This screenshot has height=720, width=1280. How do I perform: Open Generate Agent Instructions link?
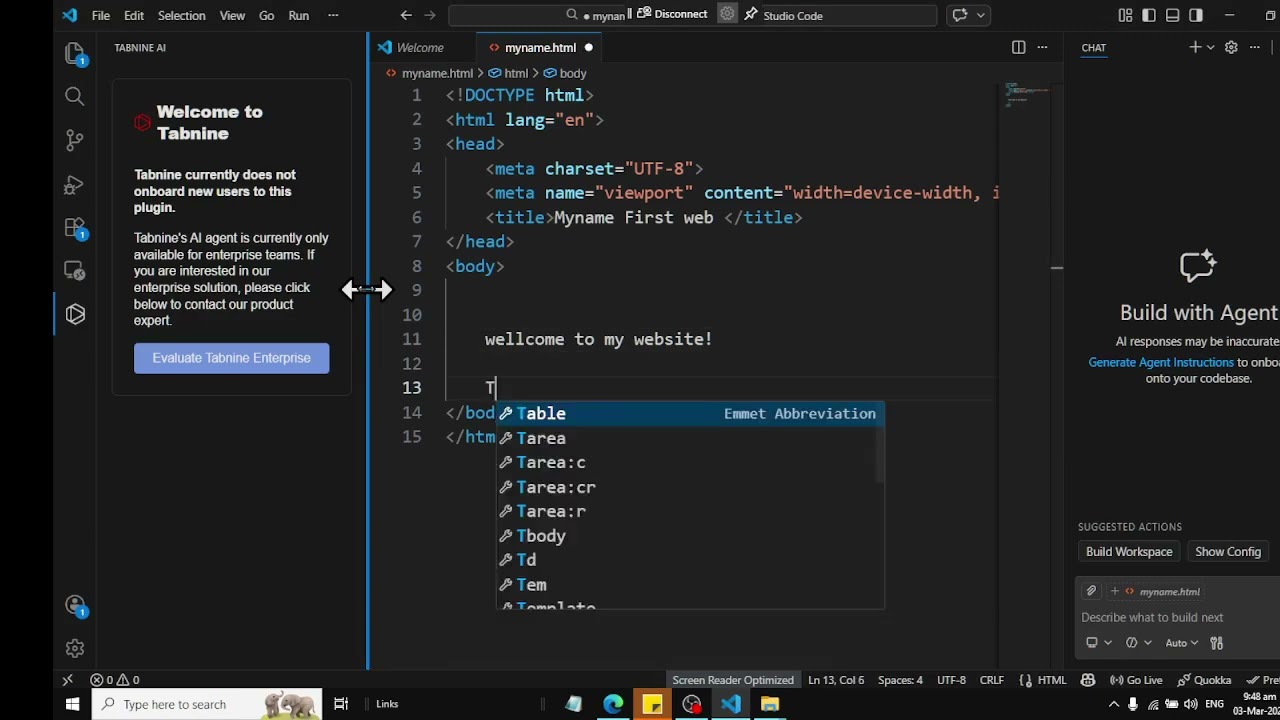pos(1161,362)
